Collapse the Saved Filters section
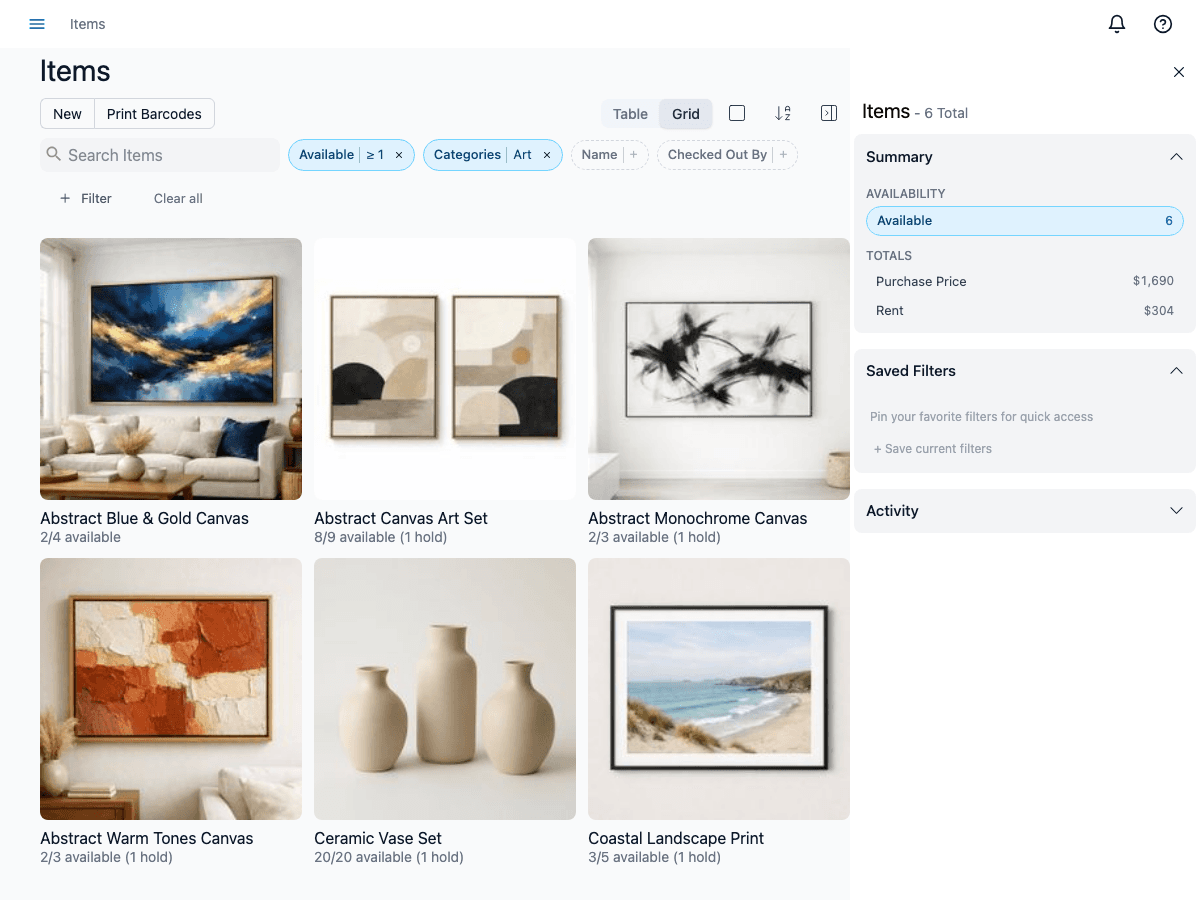Screen dimensions: 1200x900 [x=1176, y=371]
